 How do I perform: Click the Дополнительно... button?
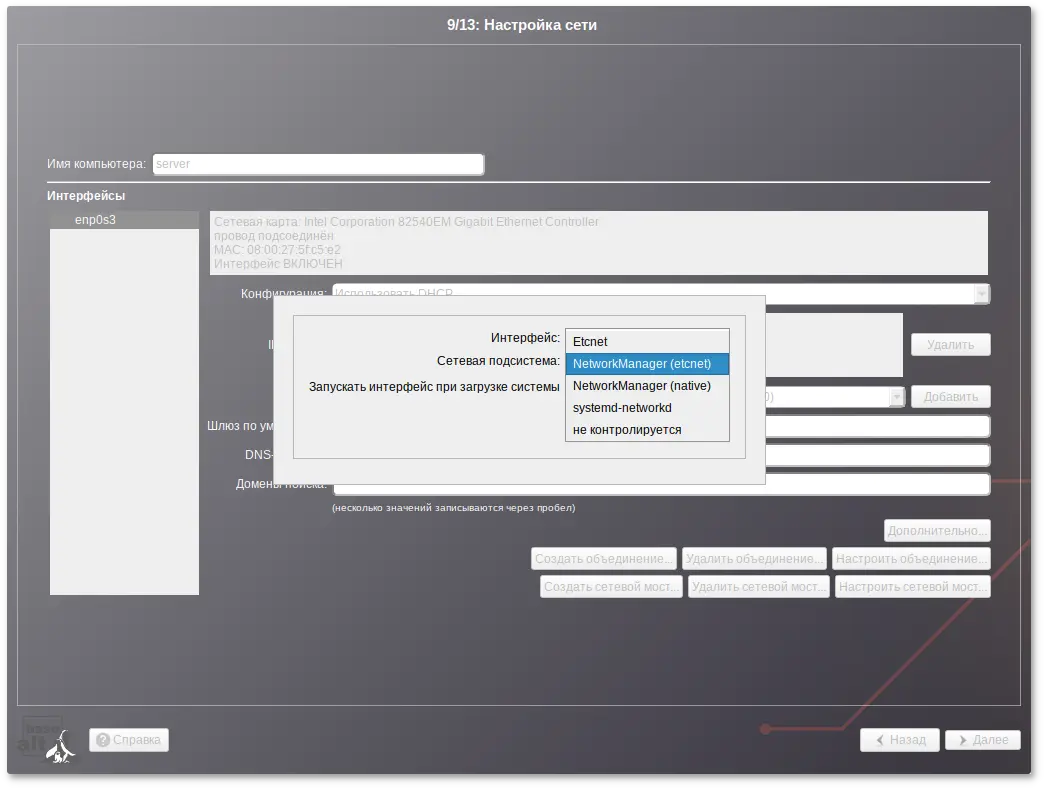coord(937,530)
